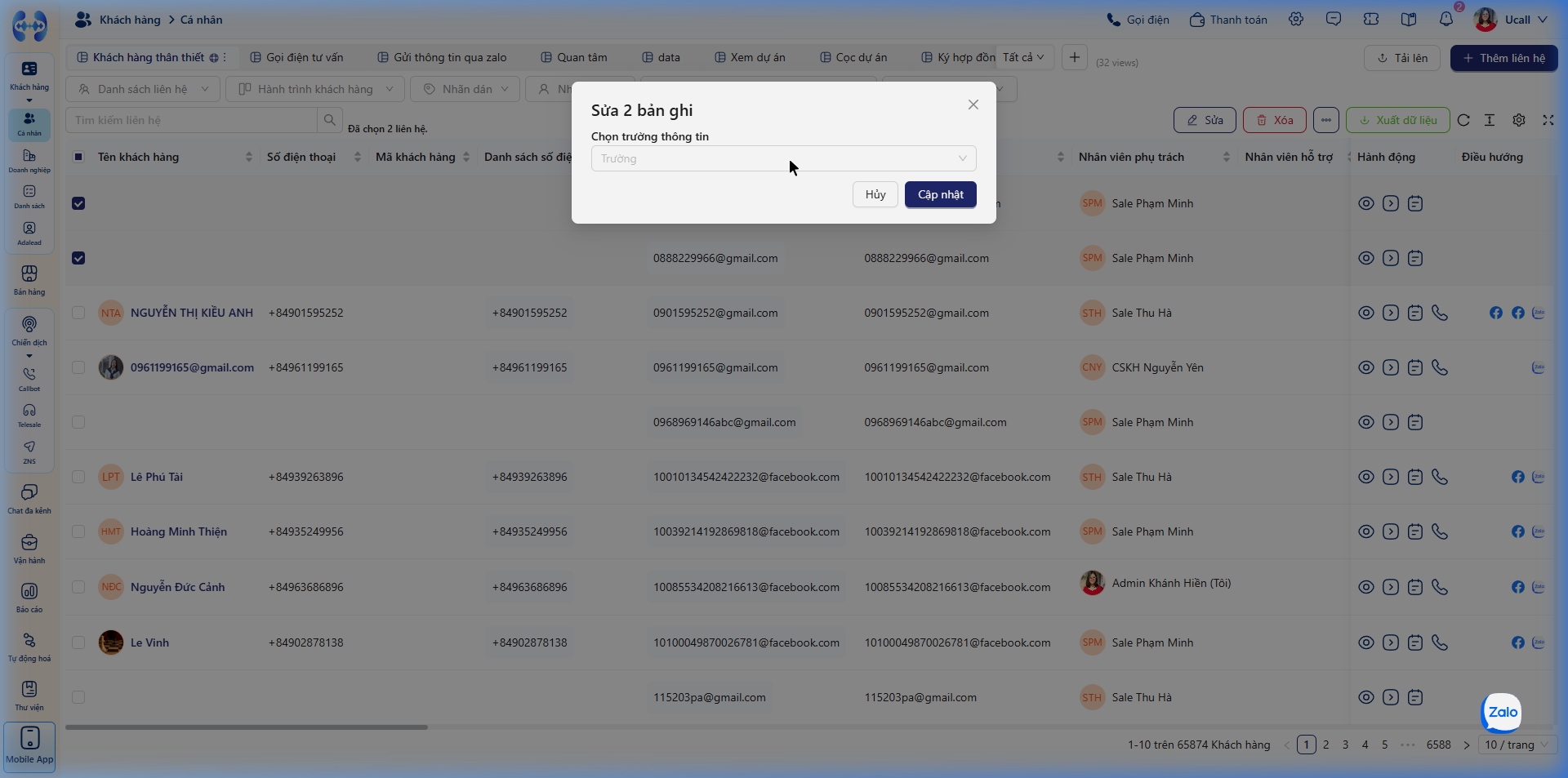Open notifications bell icon
Image resolution: width=1568 pixels, height=778 pixels.
coord(1446,19)
